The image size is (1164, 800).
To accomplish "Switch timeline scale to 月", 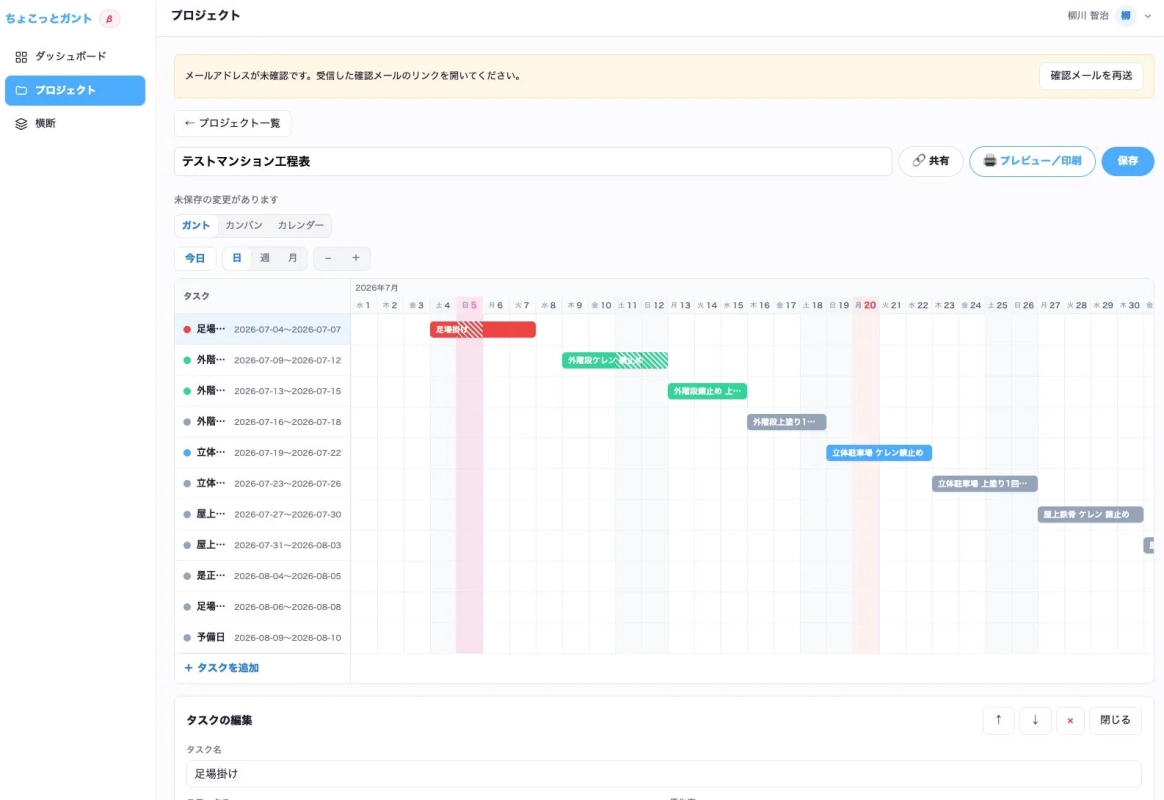I will pyautogui.click(x=292, y=258).
